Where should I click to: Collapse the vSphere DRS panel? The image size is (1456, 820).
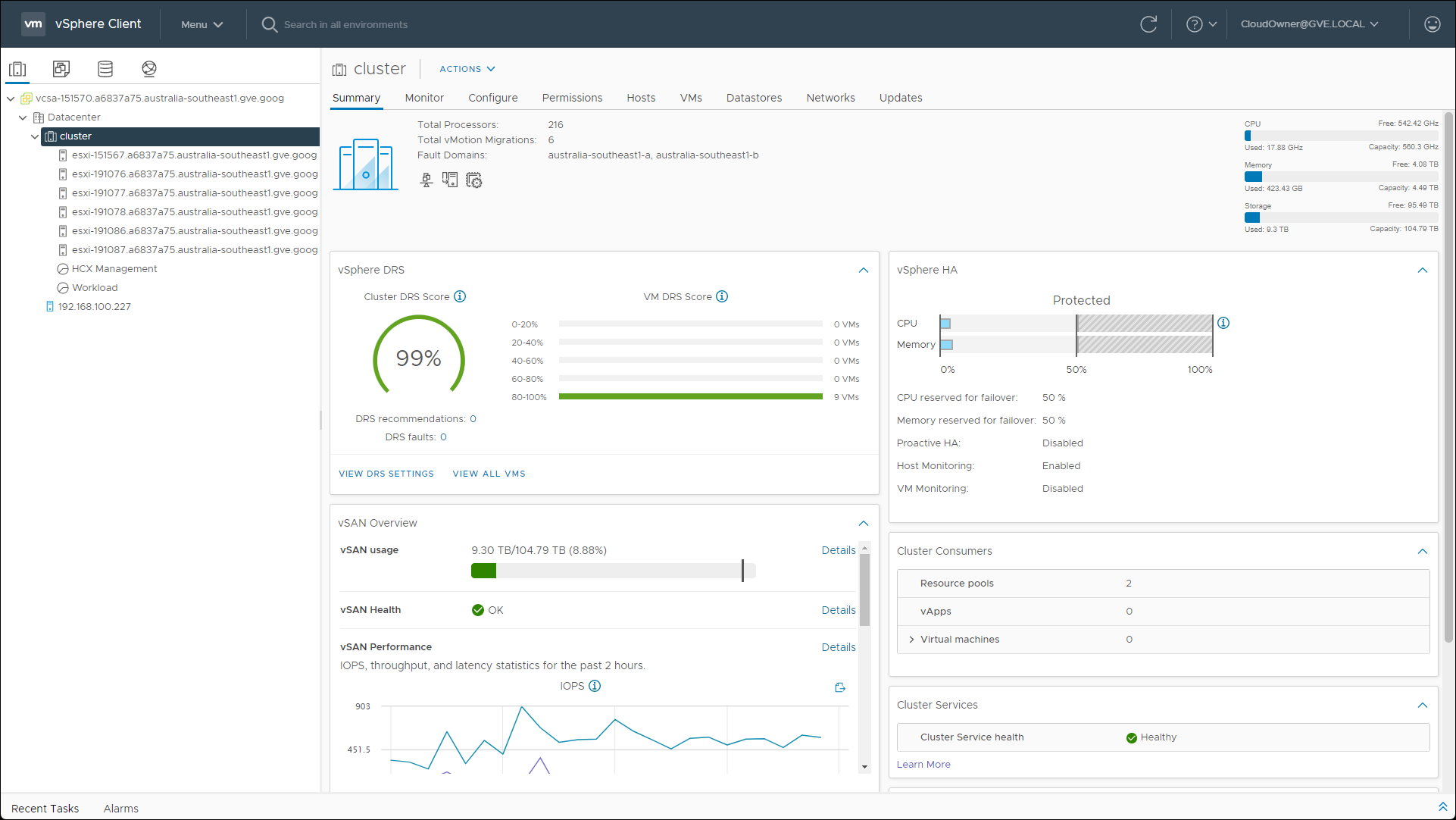(x=864, y=271)
